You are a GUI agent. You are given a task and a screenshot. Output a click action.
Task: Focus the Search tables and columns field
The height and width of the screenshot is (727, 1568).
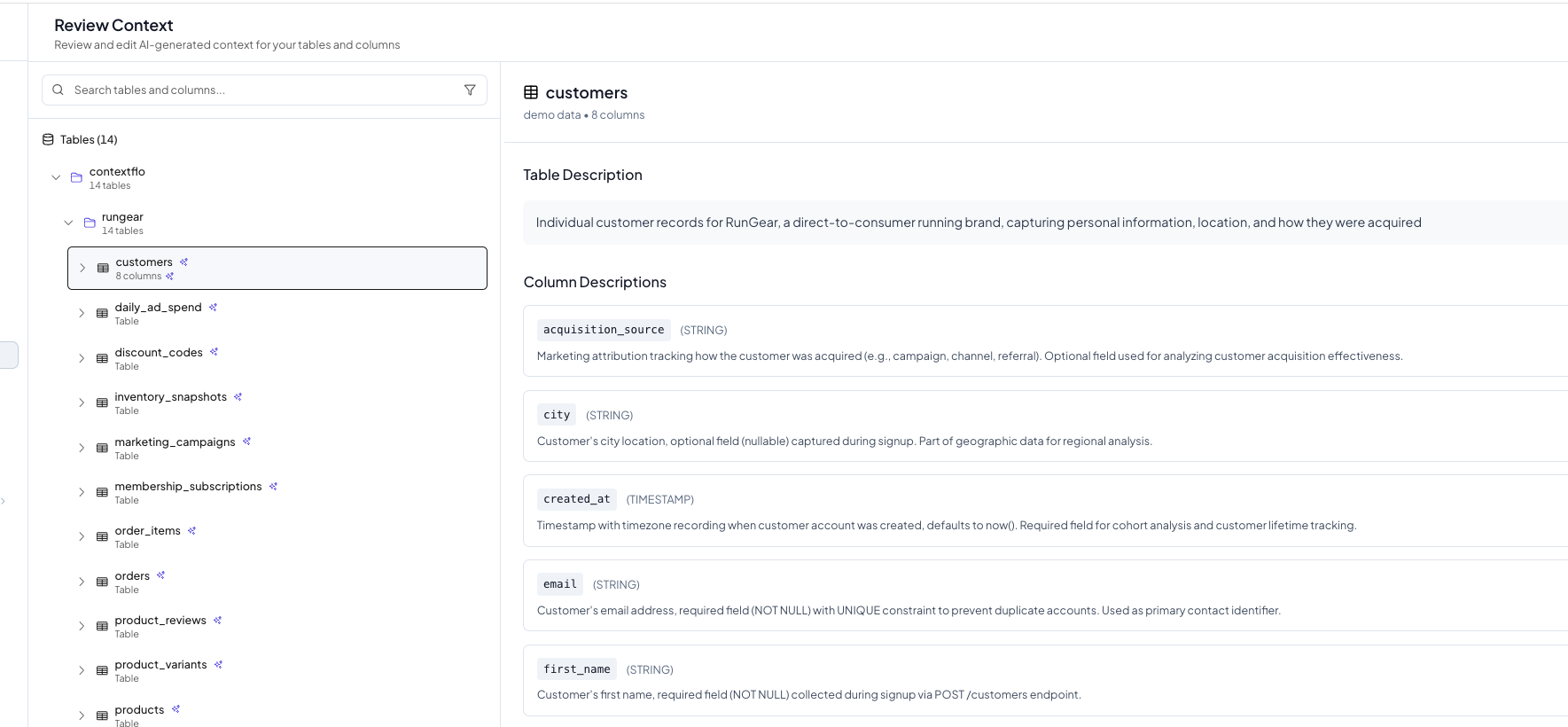point(264,90)
